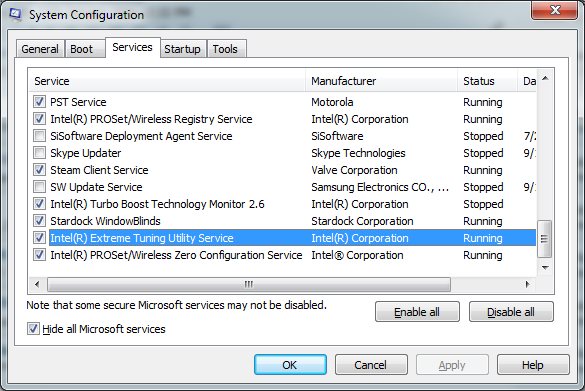The width and height of the screenshot is (585, 391).
Task: Click Disable all services button
Action: pyautogui.click(x=511, y=312)
